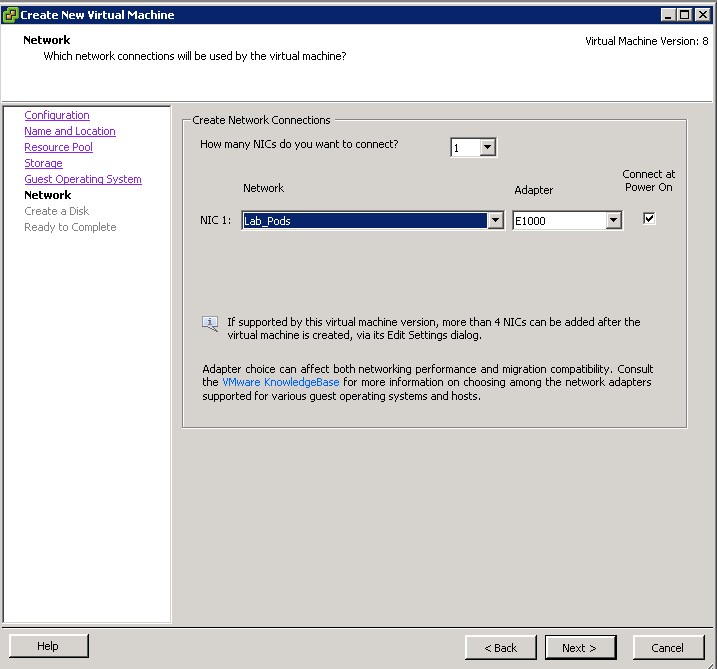The image size is (717, 669).
Task: Proceed with the Next > button
Action: pos(579,647)
